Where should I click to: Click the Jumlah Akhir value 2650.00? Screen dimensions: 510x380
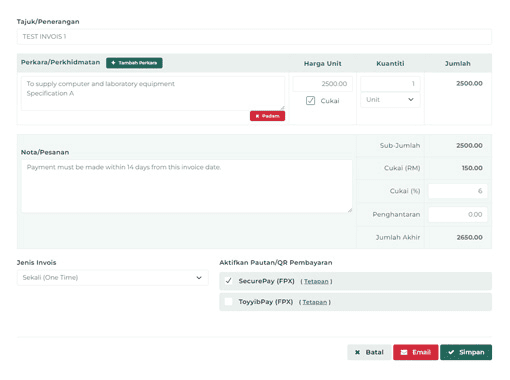pyautogui.click(x=469, y=237)
